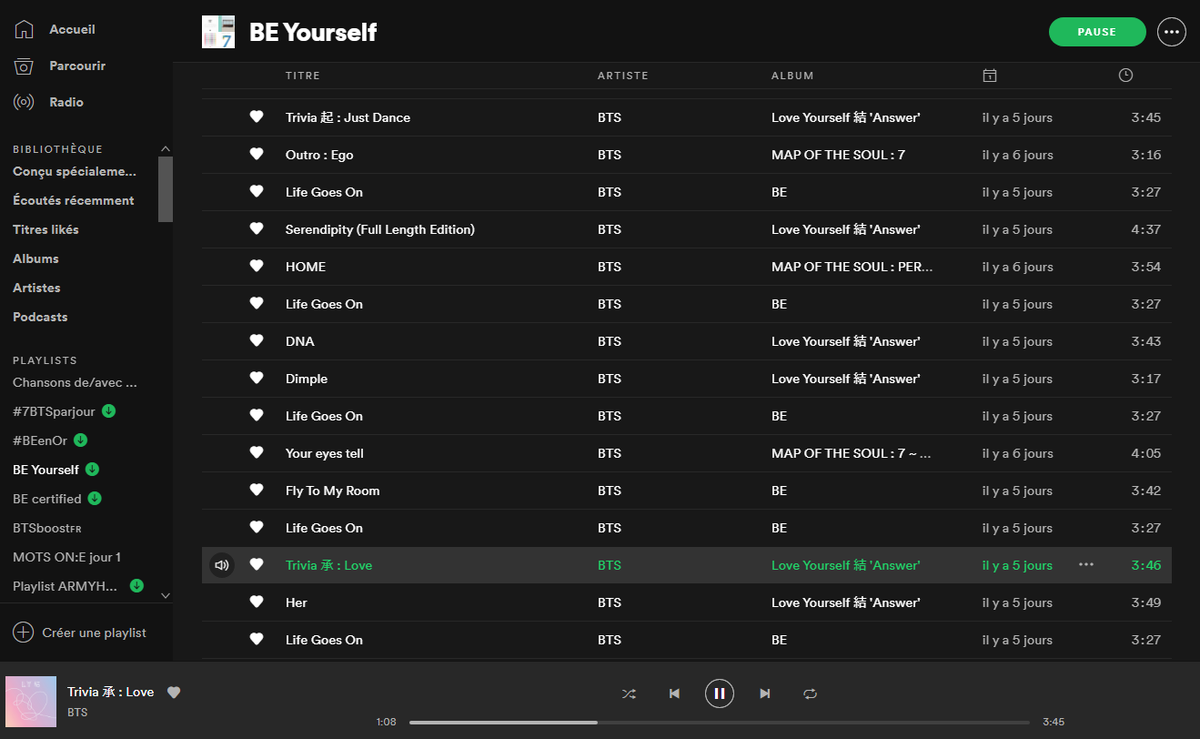Unlike Dimple heart
The height and width of the screenshot is (739, 1200).
(256, 378)
